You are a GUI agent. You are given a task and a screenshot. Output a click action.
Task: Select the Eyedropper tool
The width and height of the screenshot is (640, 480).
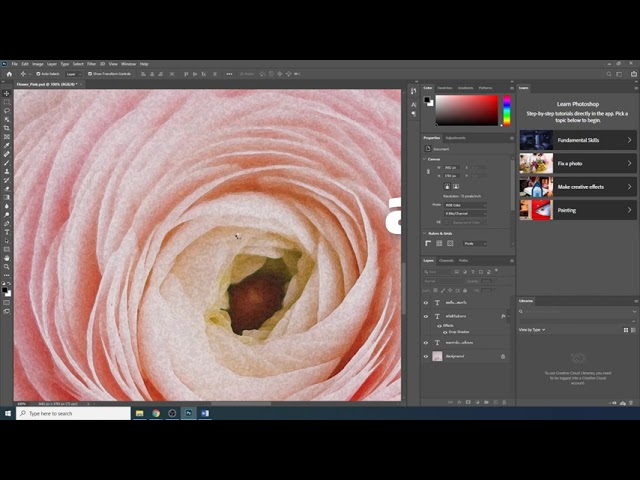pyautogui.click(x=7, y=145)
